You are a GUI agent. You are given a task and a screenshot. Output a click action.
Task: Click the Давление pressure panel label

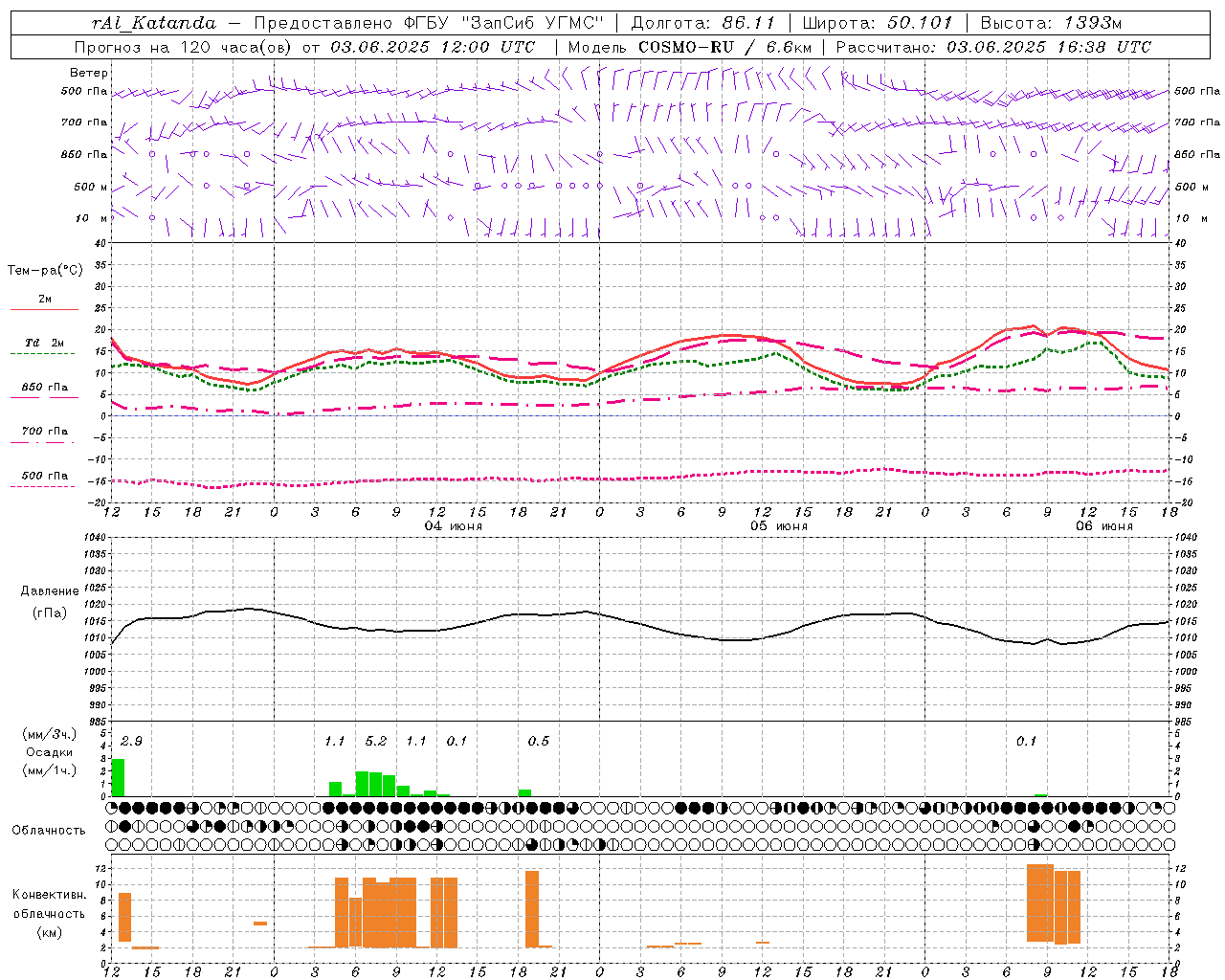(x=49, y=591)
